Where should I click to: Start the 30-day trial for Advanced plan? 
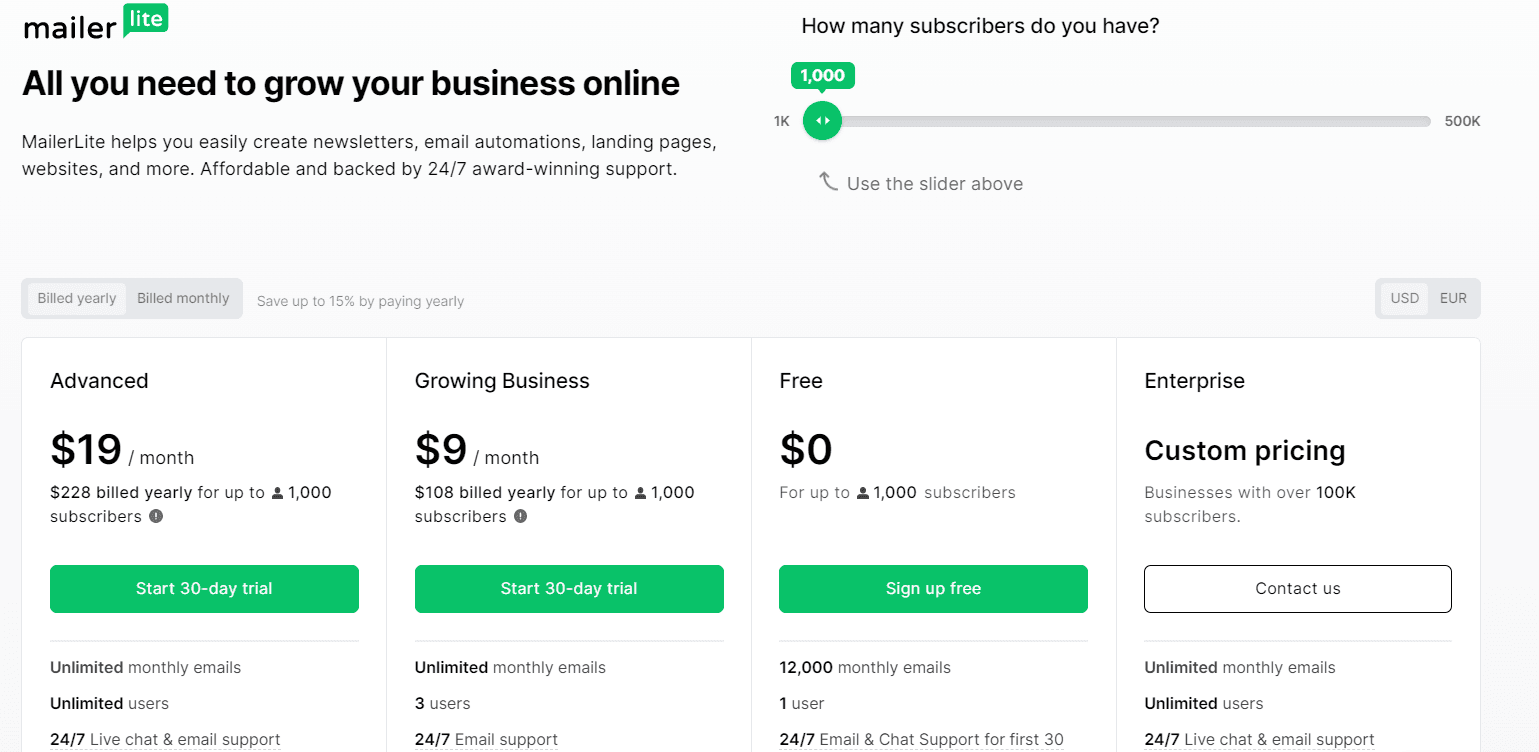pos(204,588)
